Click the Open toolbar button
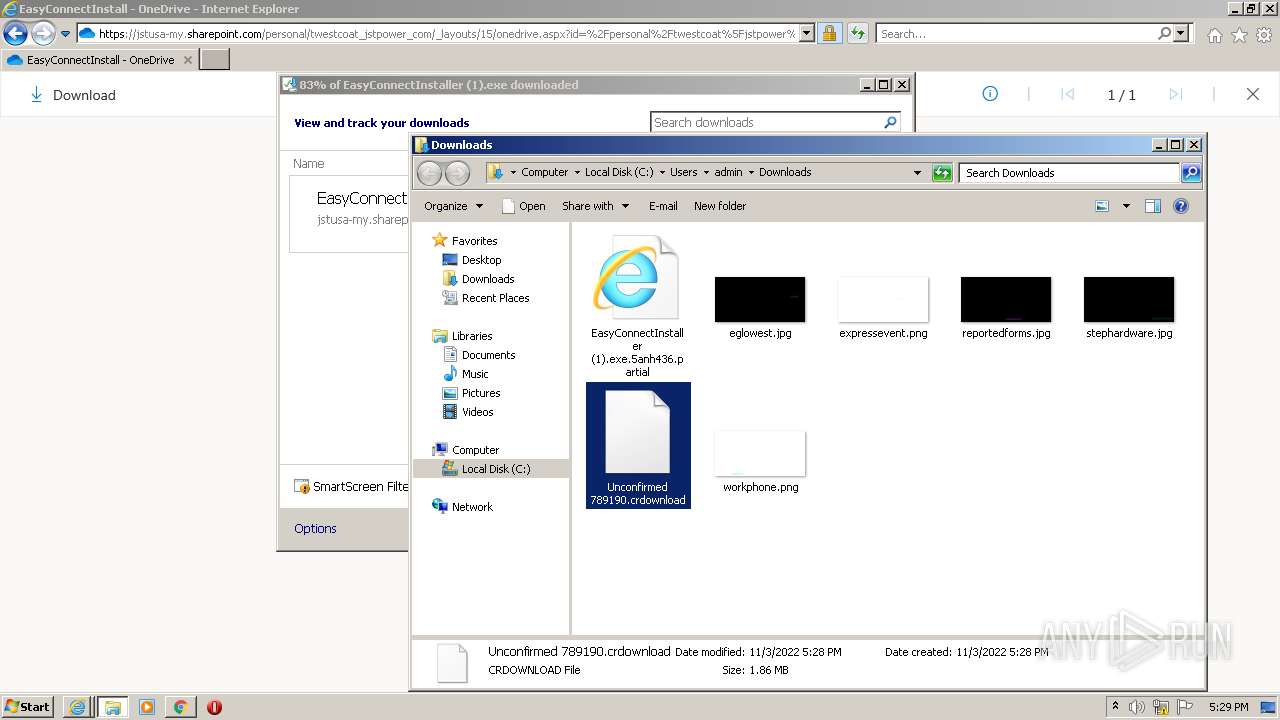1280x720 pixels. pyautogui.click(x=523, y=206)
